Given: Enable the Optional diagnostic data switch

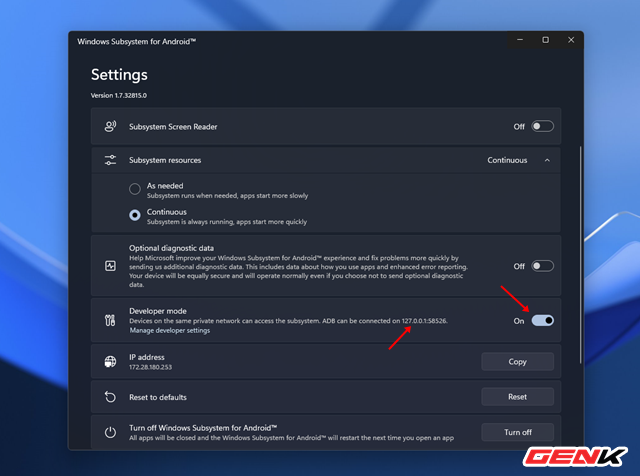Looking at the screenshot, I should click(x=542, y=266).
